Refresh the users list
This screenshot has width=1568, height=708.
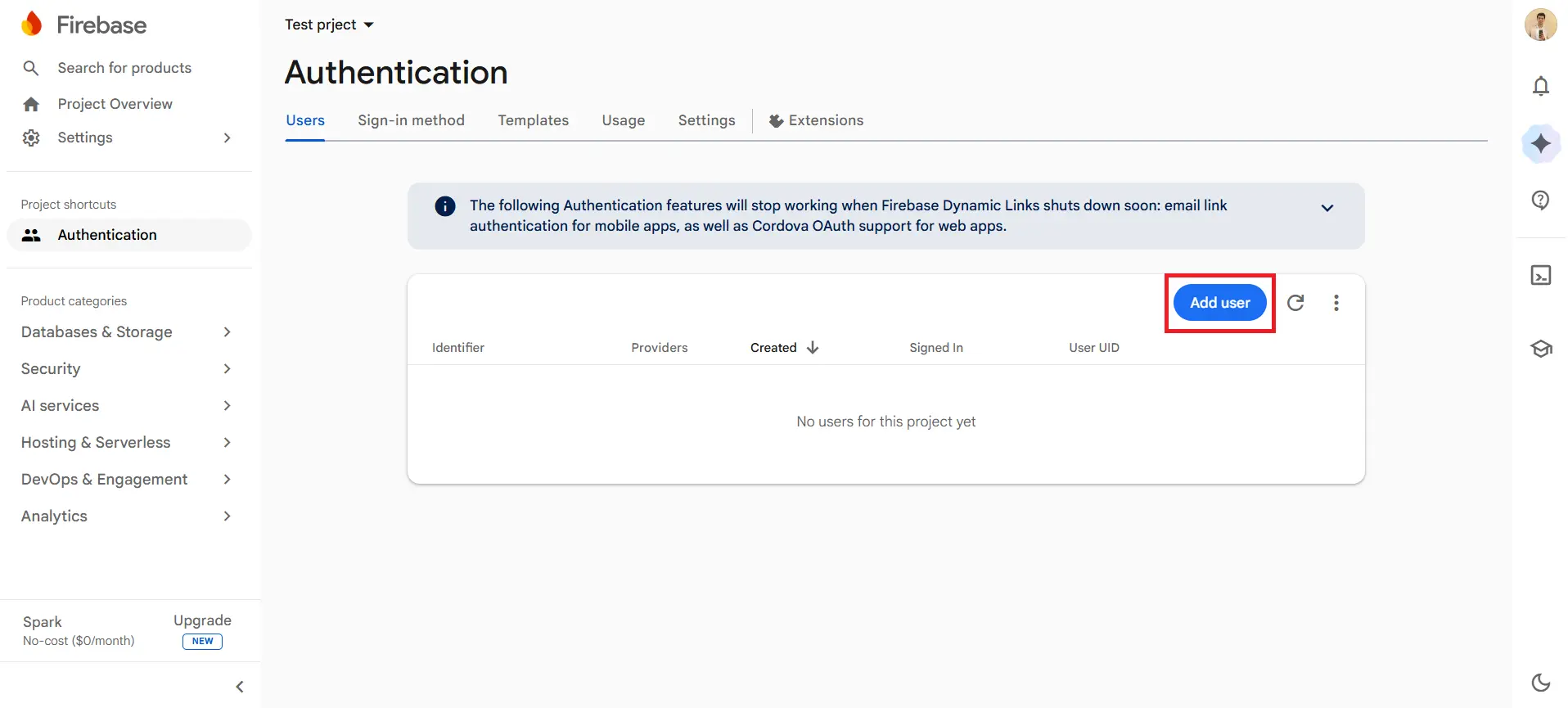(1295, 303)
